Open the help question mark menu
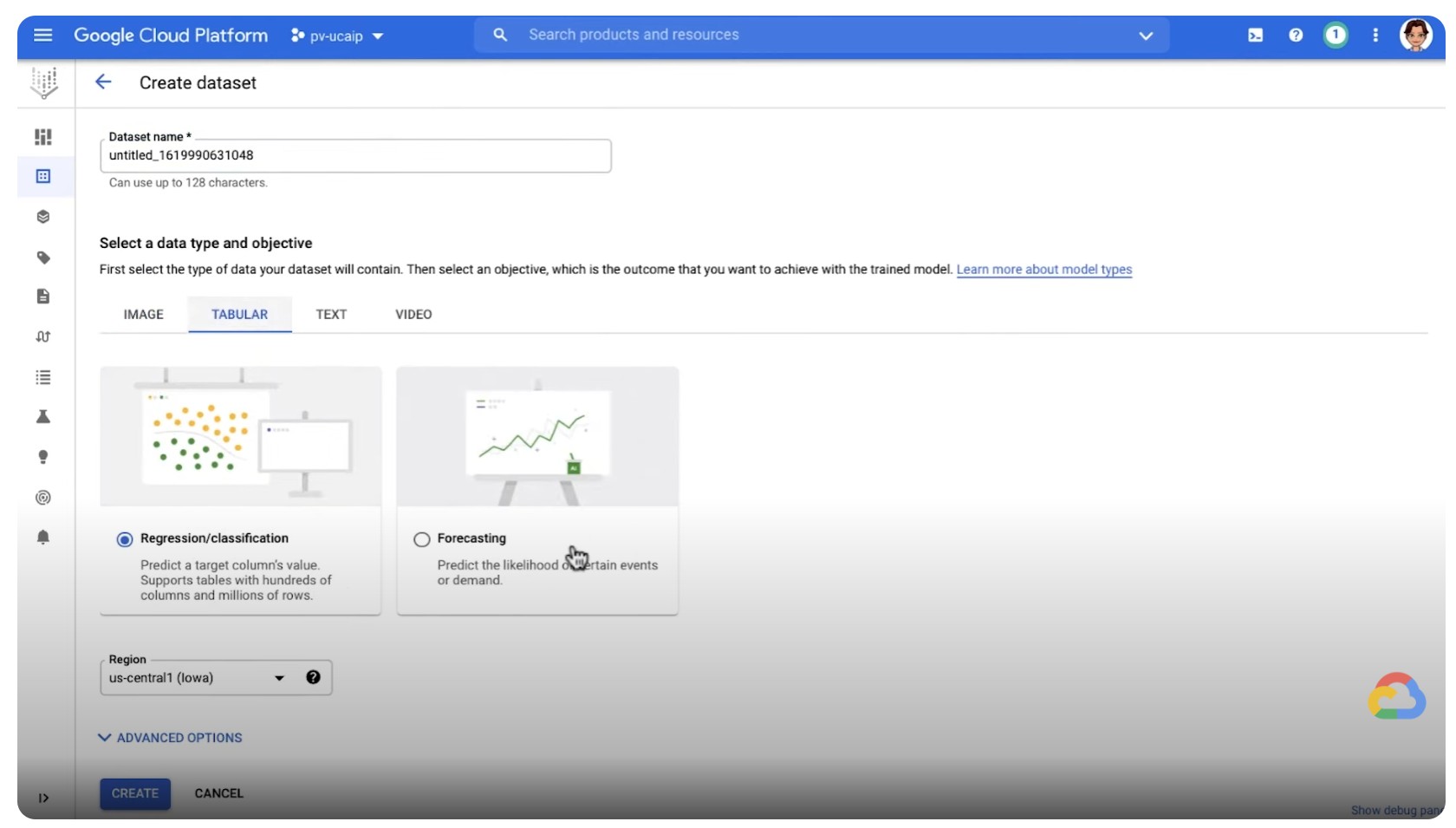 (x=1296, y=36)
